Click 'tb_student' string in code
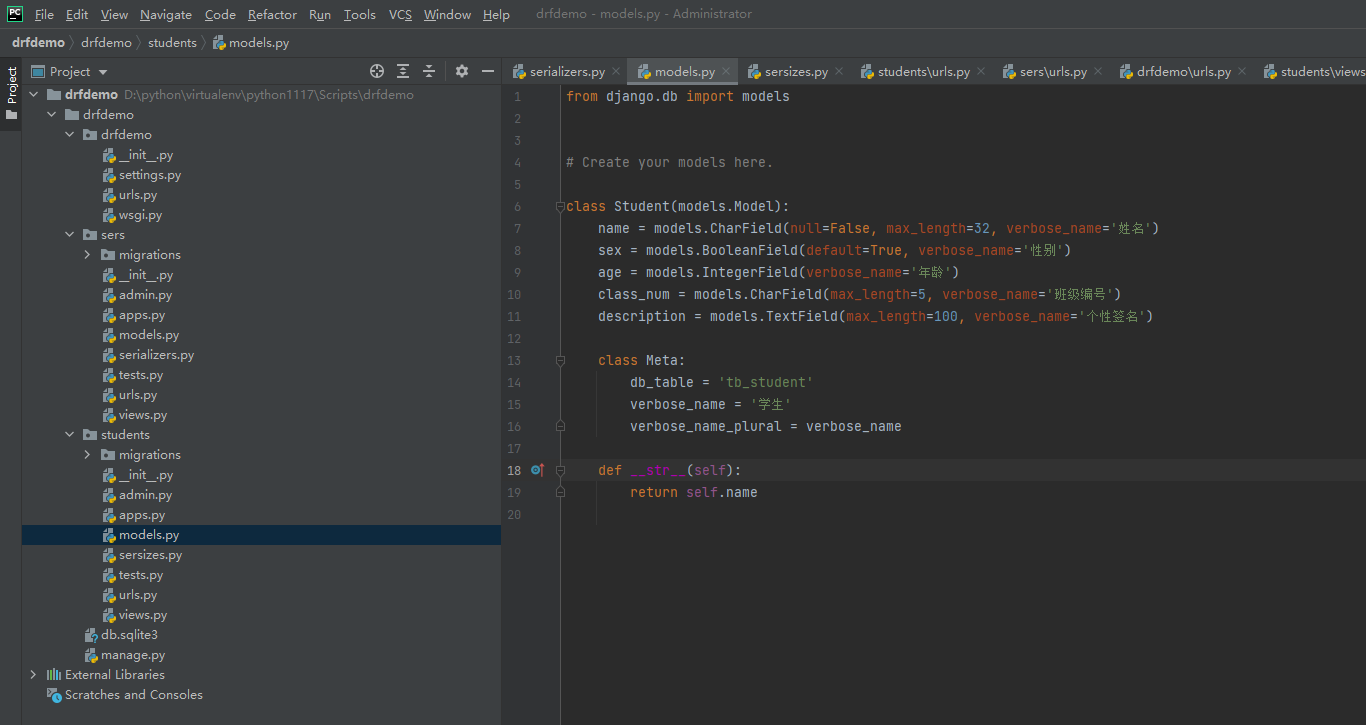 pyautogui.click(x=766, y=382)
